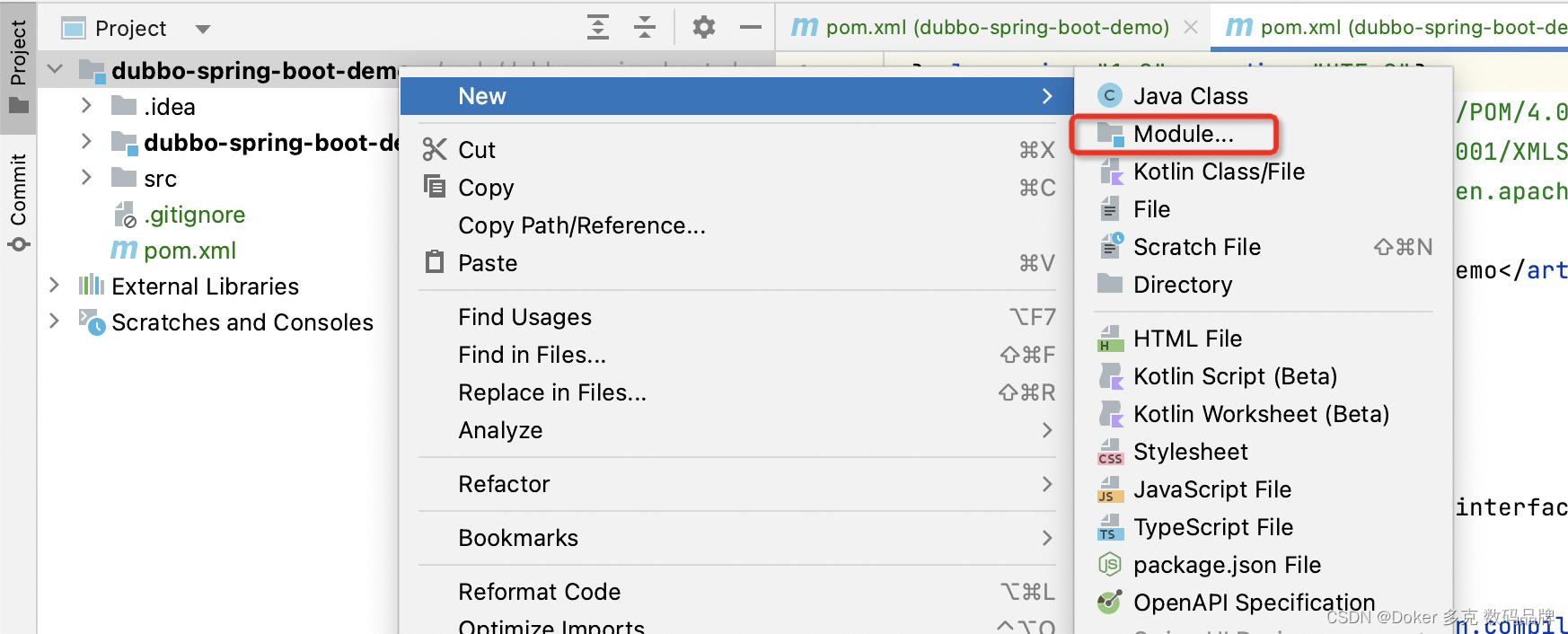Select HTML File from the New menu
Screen dimensions: 1568x634
tap(1188, 338)
